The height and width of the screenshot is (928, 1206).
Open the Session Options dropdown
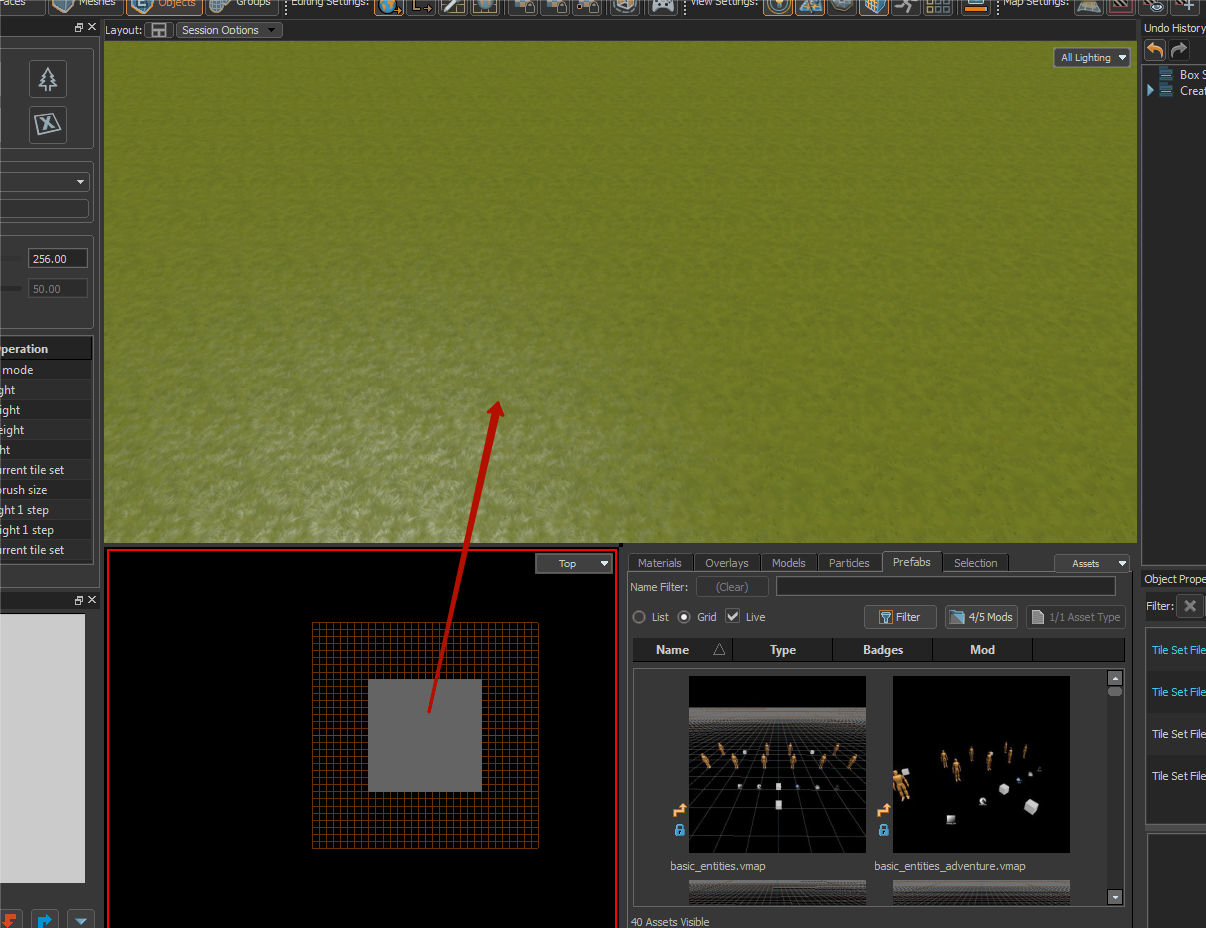point(229,30)
